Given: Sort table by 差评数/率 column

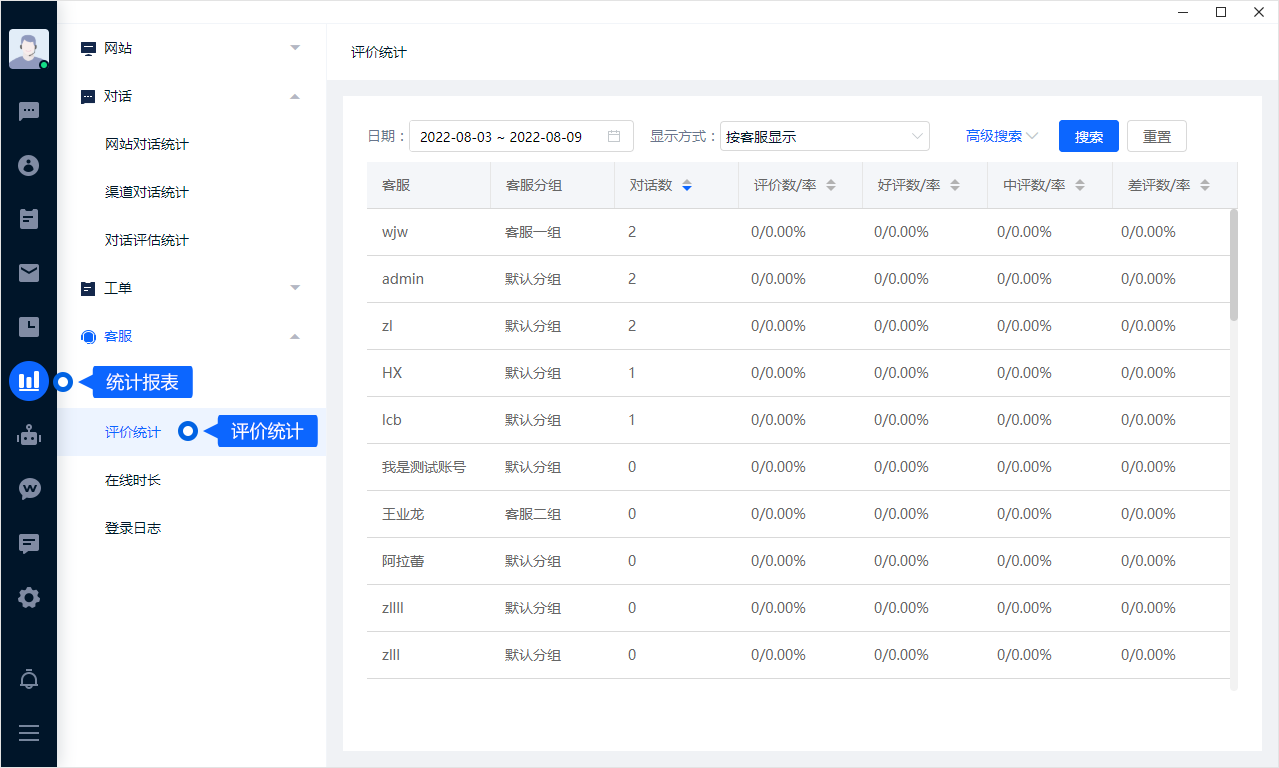Looking at the screenshot, I should pos(1204,186).
